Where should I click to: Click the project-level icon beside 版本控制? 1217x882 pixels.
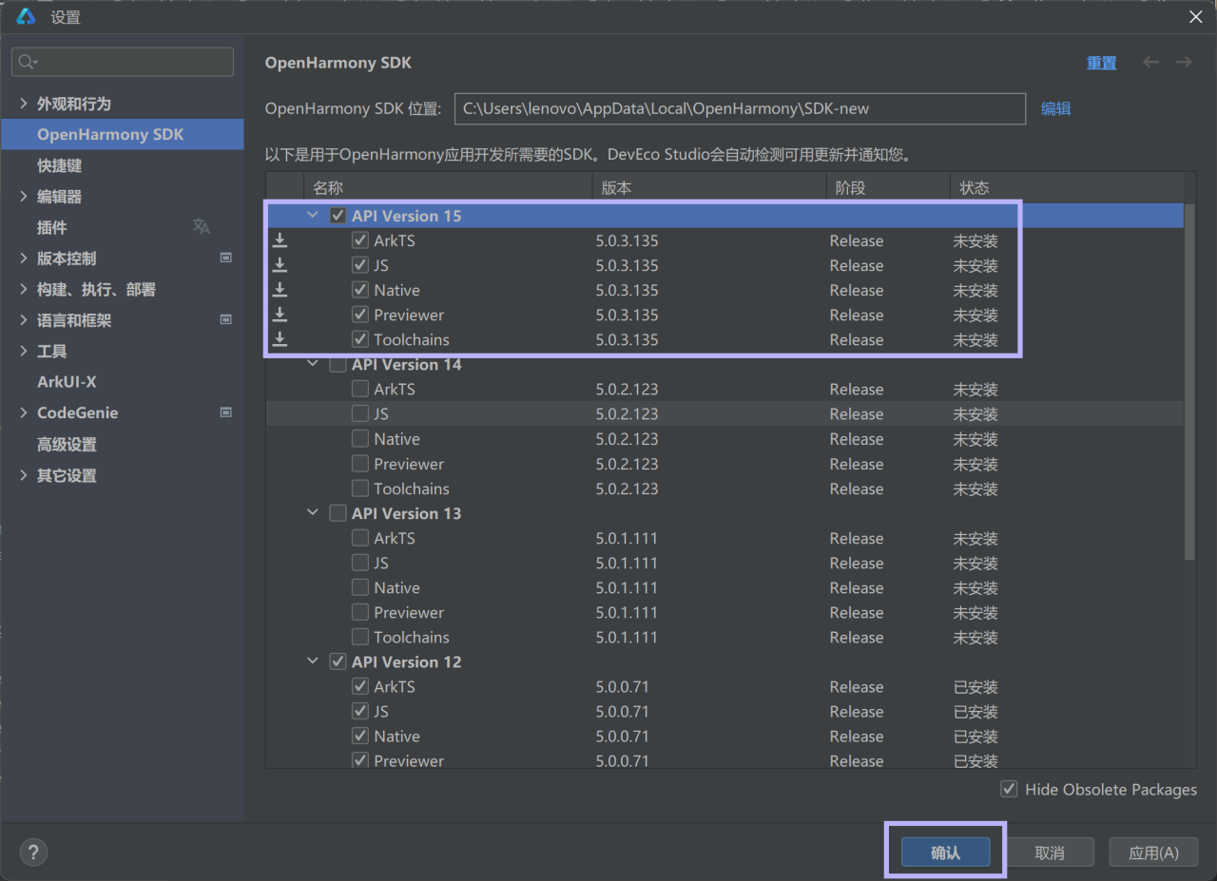pos(226,258)
